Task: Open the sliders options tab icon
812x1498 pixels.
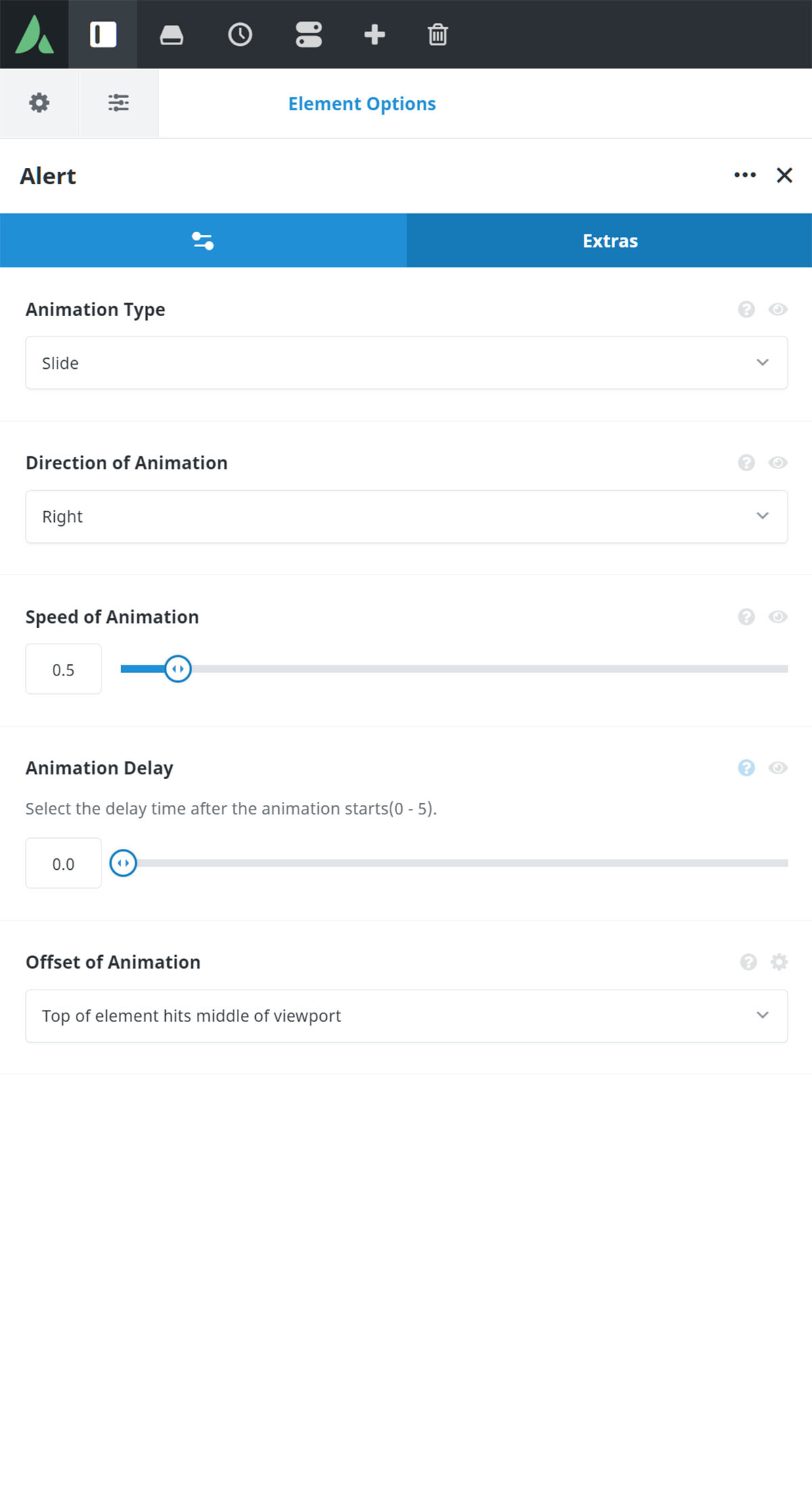Action: [118, 103]
